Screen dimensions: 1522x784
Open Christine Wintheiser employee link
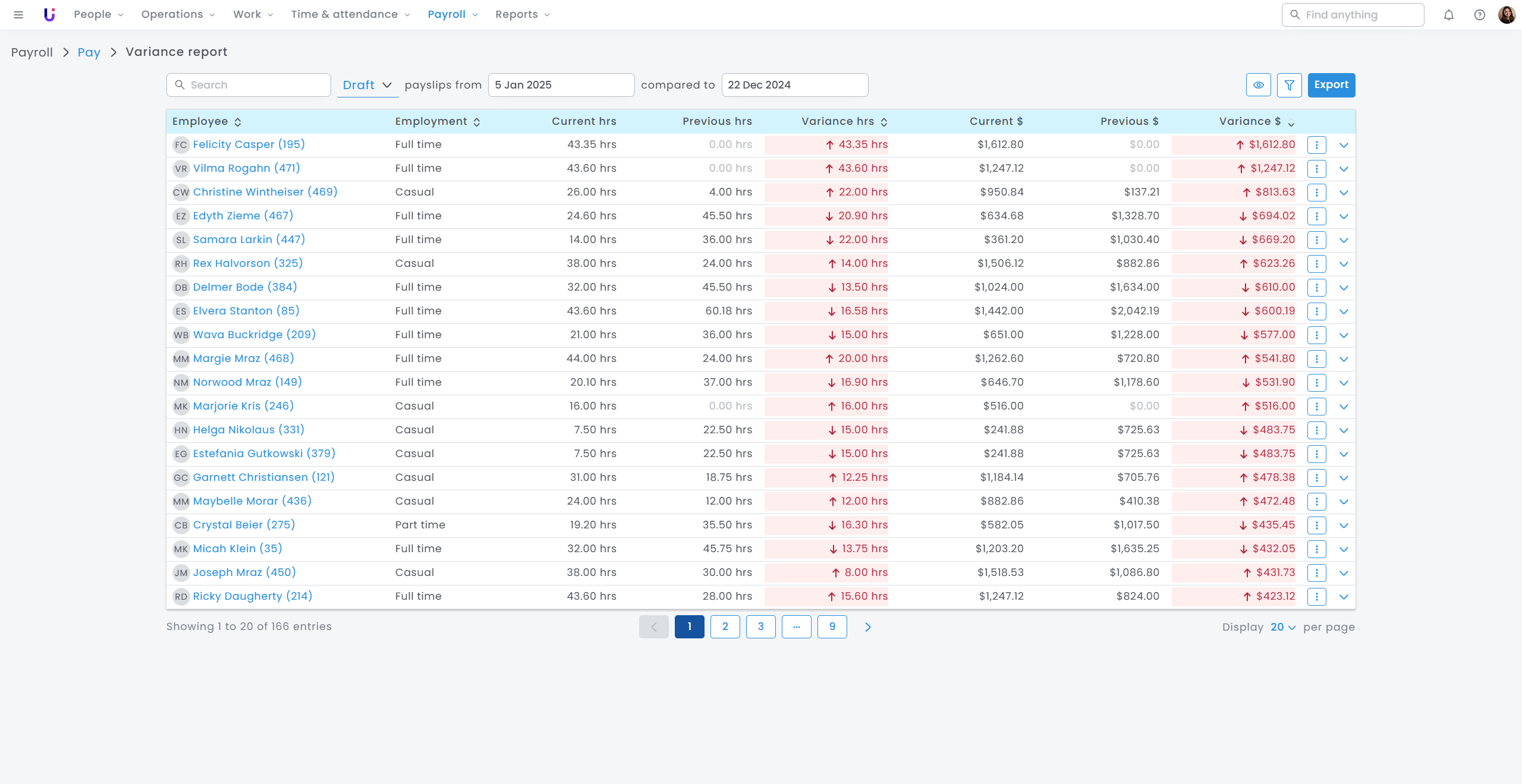point(265,192)
